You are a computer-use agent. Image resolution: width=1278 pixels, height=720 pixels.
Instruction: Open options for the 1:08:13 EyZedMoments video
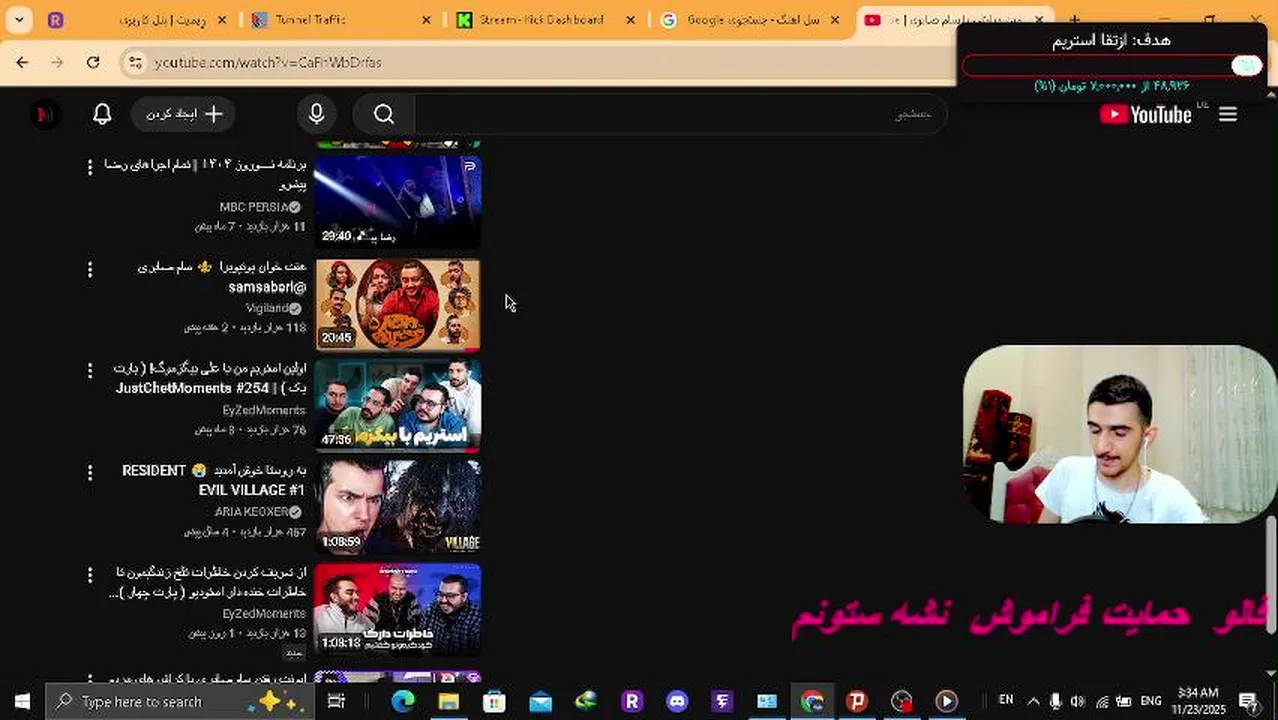point(89,575)
